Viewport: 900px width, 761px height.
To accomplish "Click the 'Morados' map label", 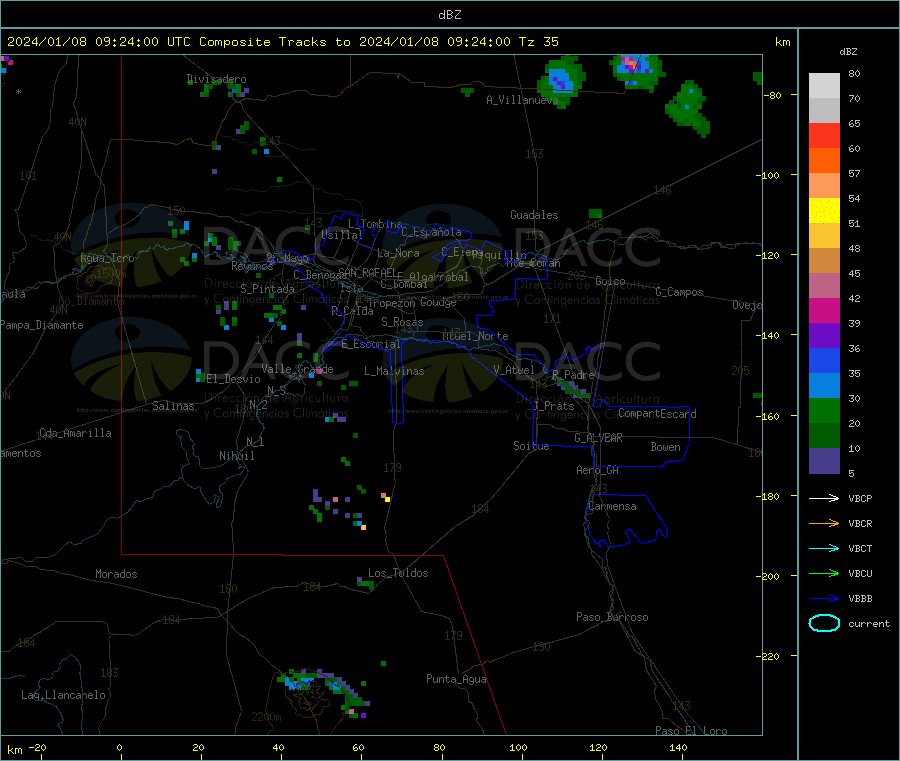I will pyautogui.click(x=116, y=574).
